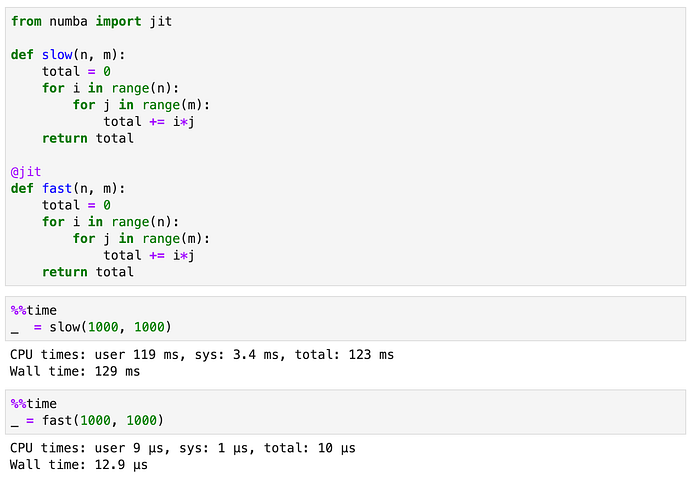Click the 'def fast(n, m):' line

point(68,188)
